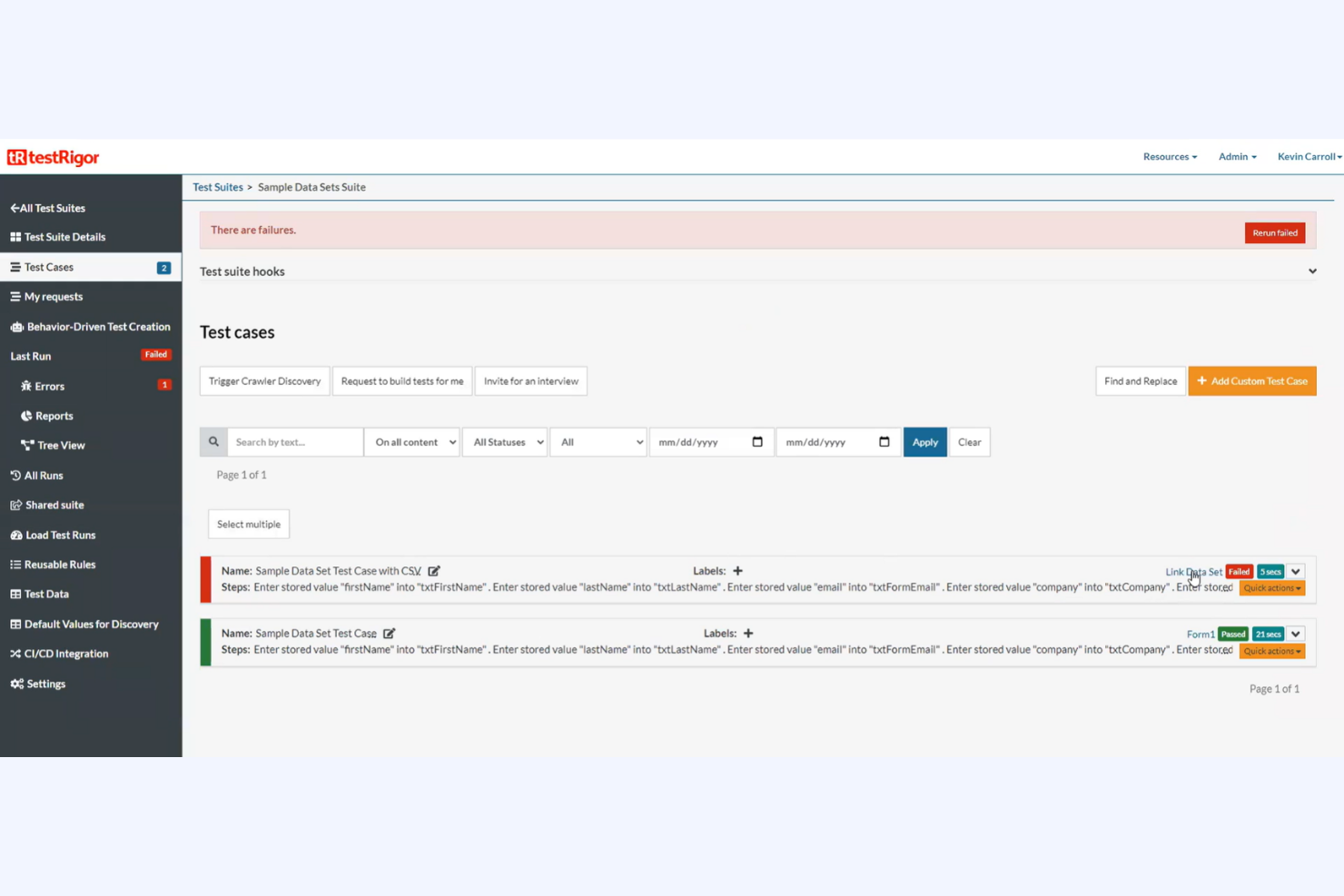Open Reports from the sidebar
The width and height of the screenshot is (1344, 896).
pos(54,416)
